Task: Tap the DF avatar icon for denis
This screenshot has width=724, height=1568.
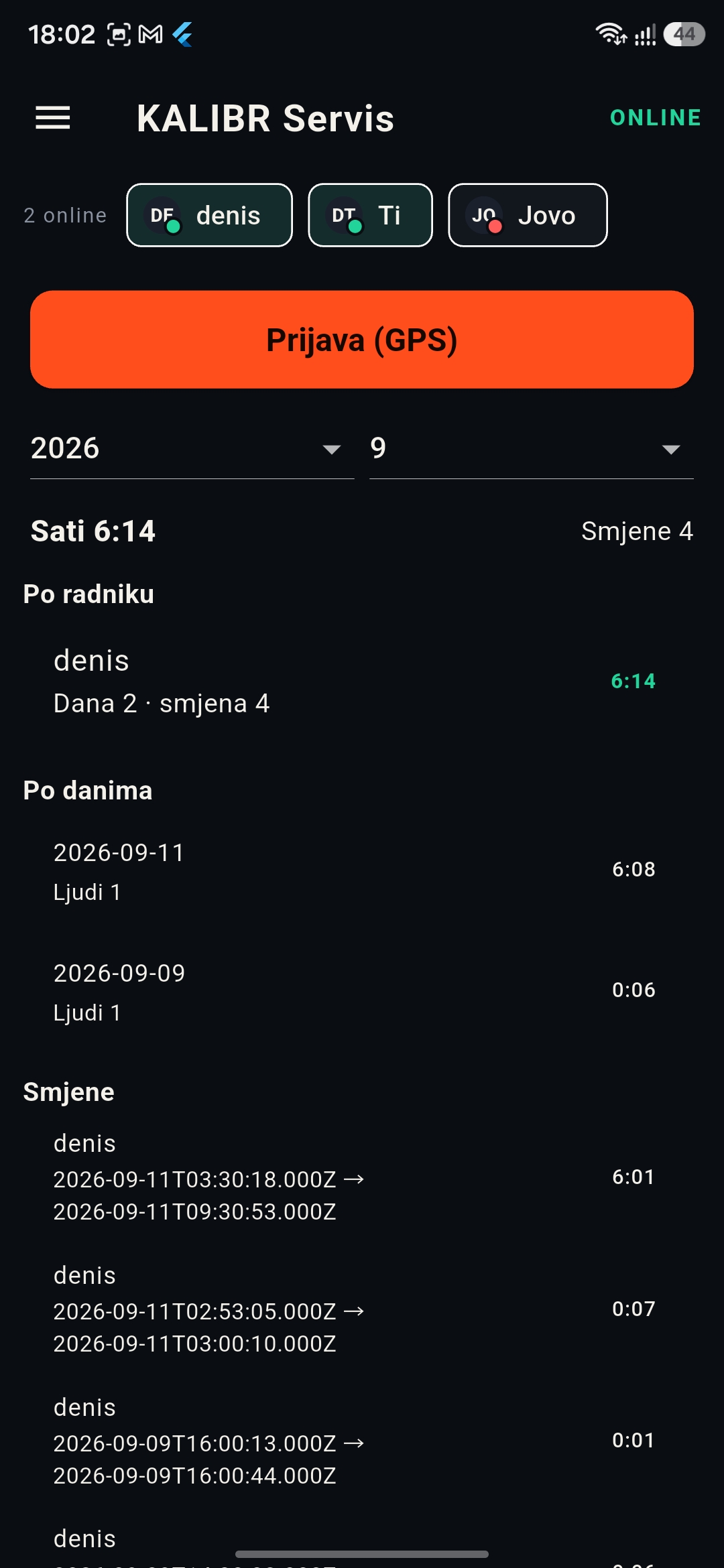Action: pos(163,216)
